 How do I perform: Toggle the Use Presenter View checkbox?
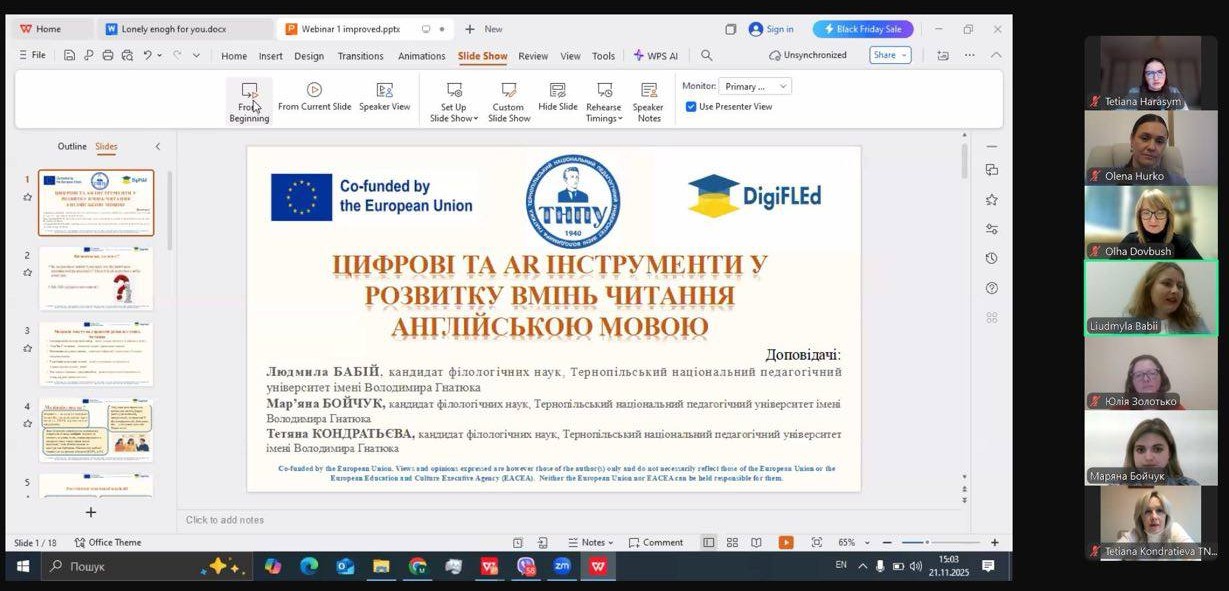tap(691, 107)
